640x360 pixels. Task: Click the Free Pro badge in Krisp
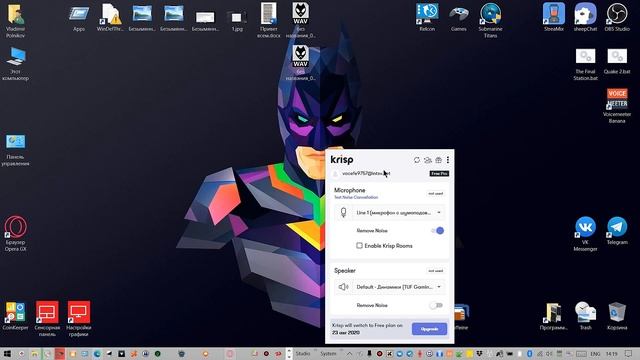[439, 174]
